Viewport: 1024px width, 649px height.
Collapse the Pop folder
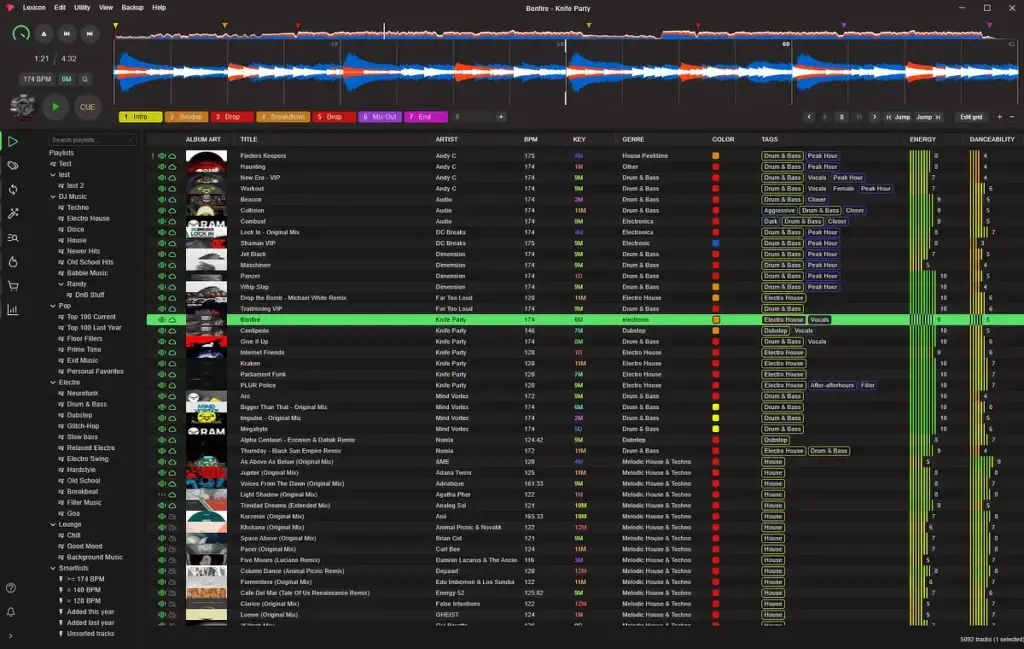click(53, 306)
